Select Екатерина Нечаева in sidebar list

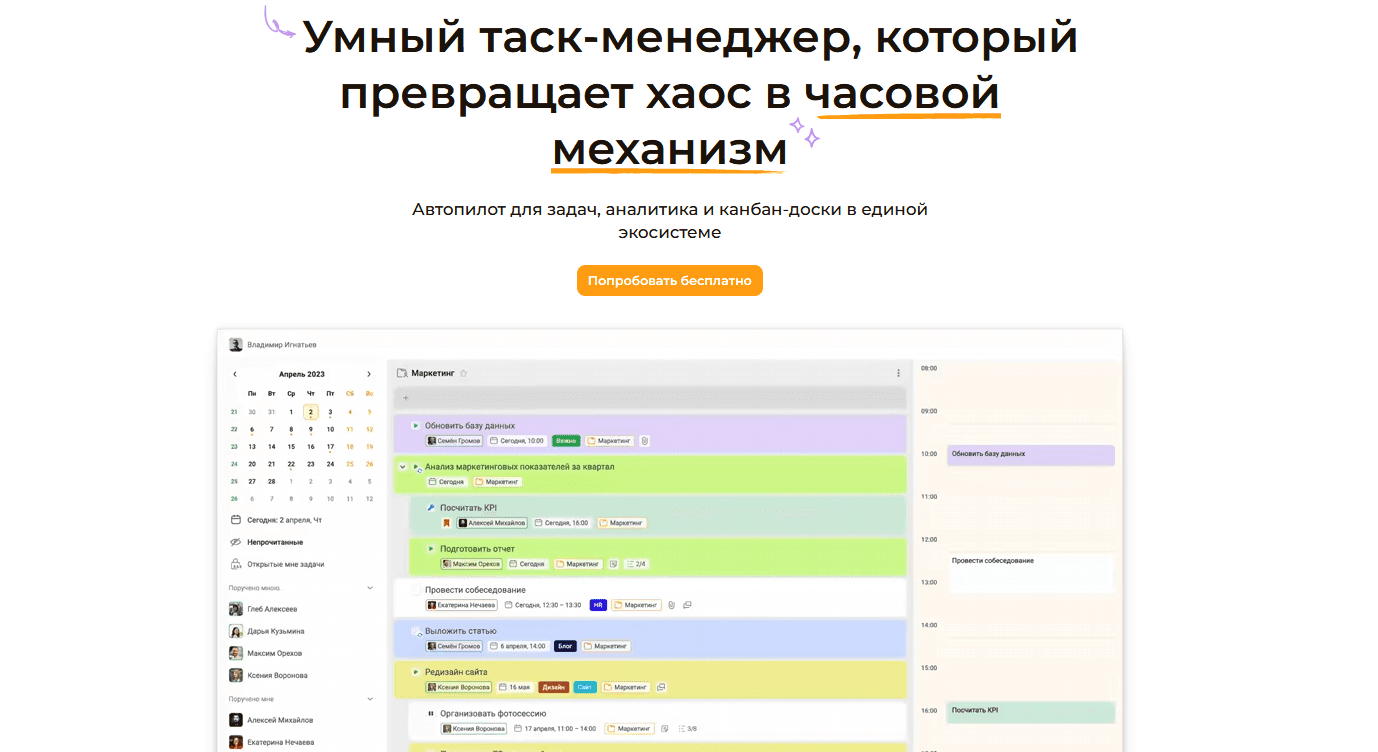(x=272, y=742)
